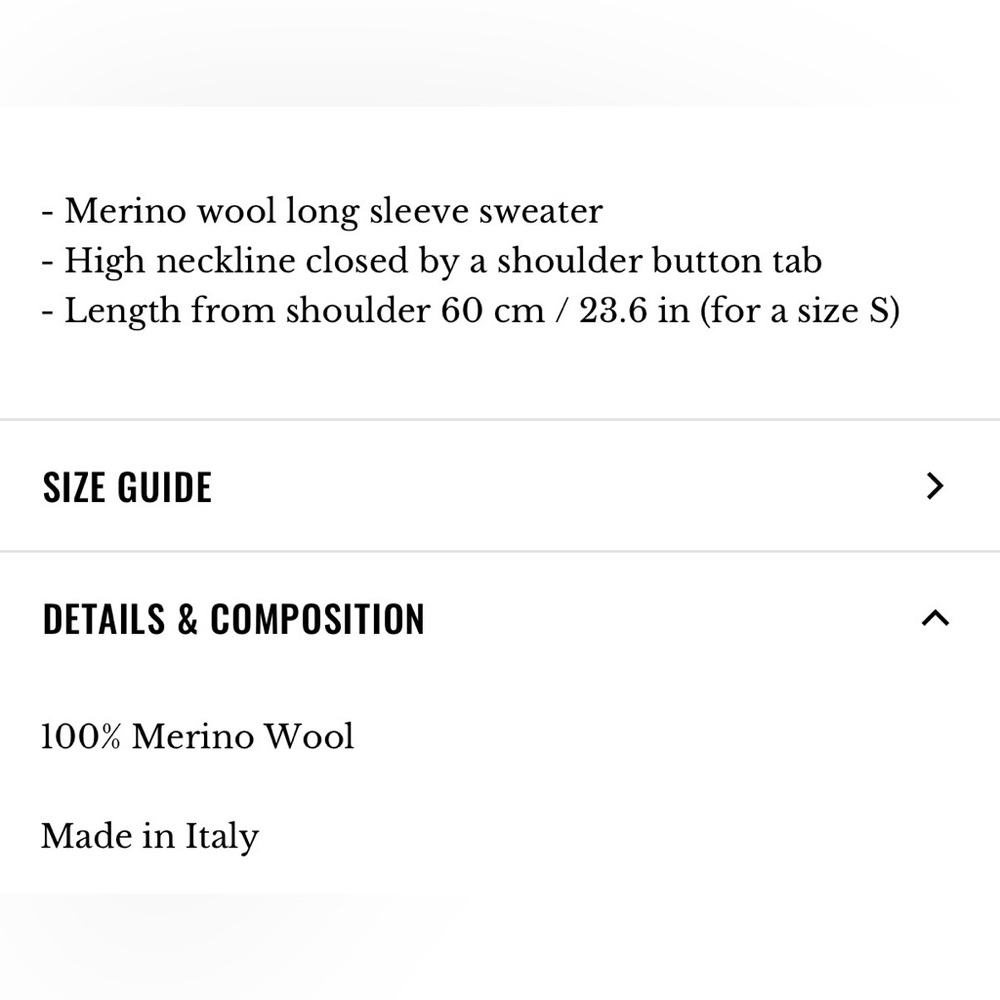Collapse the DETAILS & COMPOSITION header

[x=500, y=618]
